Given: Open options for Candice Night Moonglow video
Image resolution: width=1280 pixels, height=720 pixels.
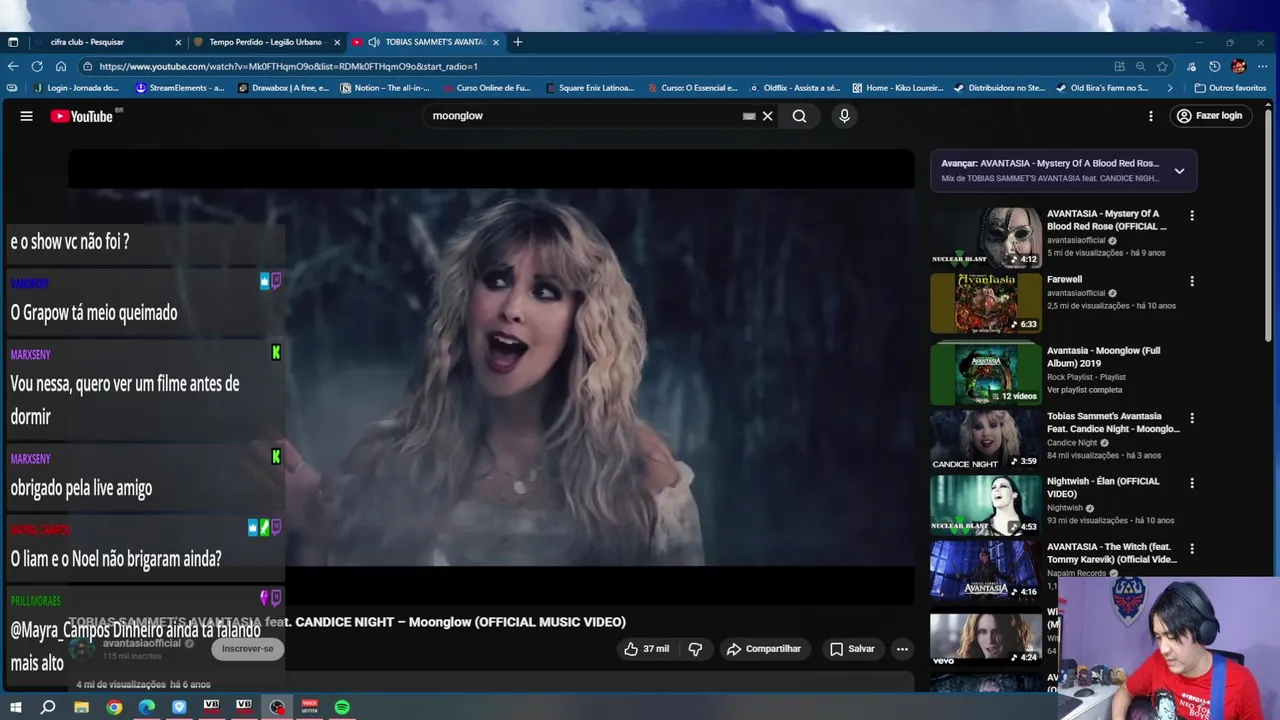Looking at the screenshot, I should 1191,418.
